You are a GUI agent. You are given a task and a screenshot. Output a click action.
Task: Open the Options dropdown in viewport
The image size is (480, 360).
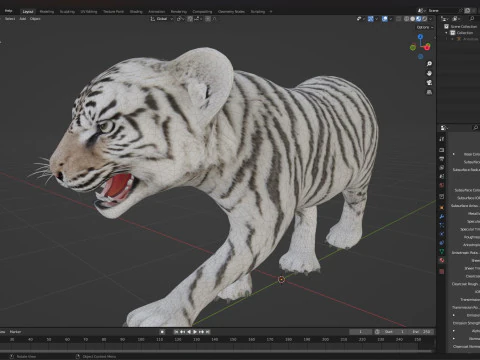425,27
